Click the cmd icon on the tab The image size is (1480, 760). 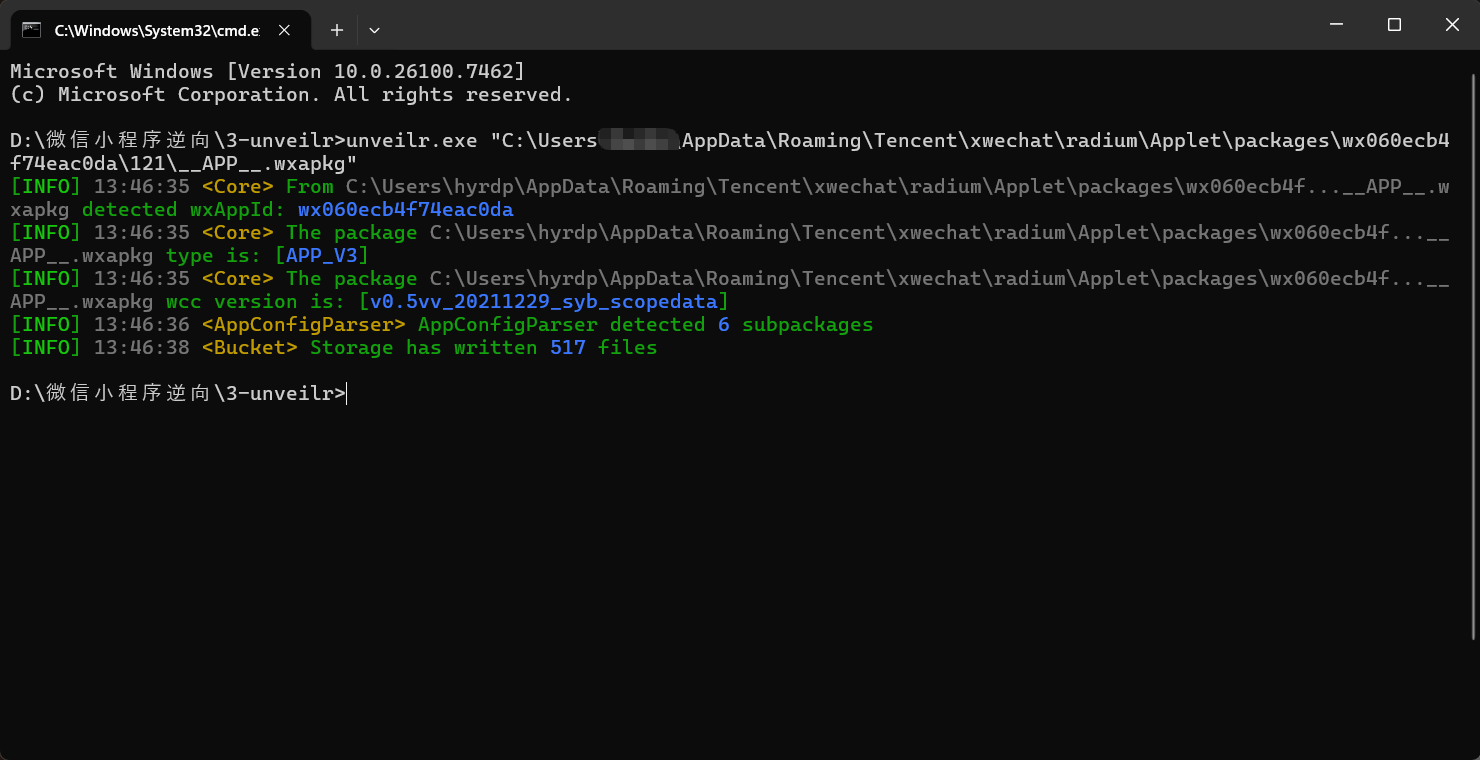click(32, 30)
